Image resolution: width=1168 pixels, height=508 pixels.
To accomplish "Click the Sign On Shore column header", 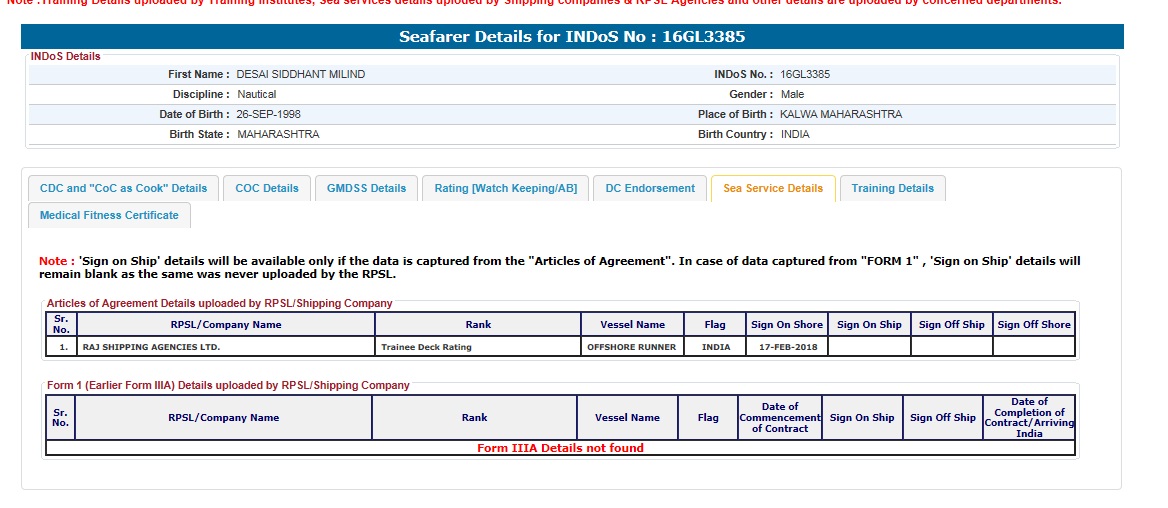I will click(786, 324).
